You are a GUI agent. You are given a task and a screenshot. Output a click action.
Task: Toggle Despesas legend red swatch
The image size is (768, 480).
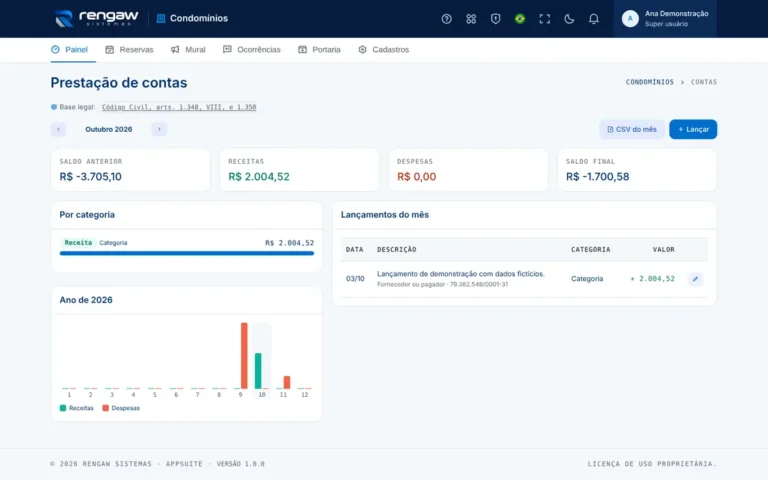pyautogui.click(x=105, y=408)
